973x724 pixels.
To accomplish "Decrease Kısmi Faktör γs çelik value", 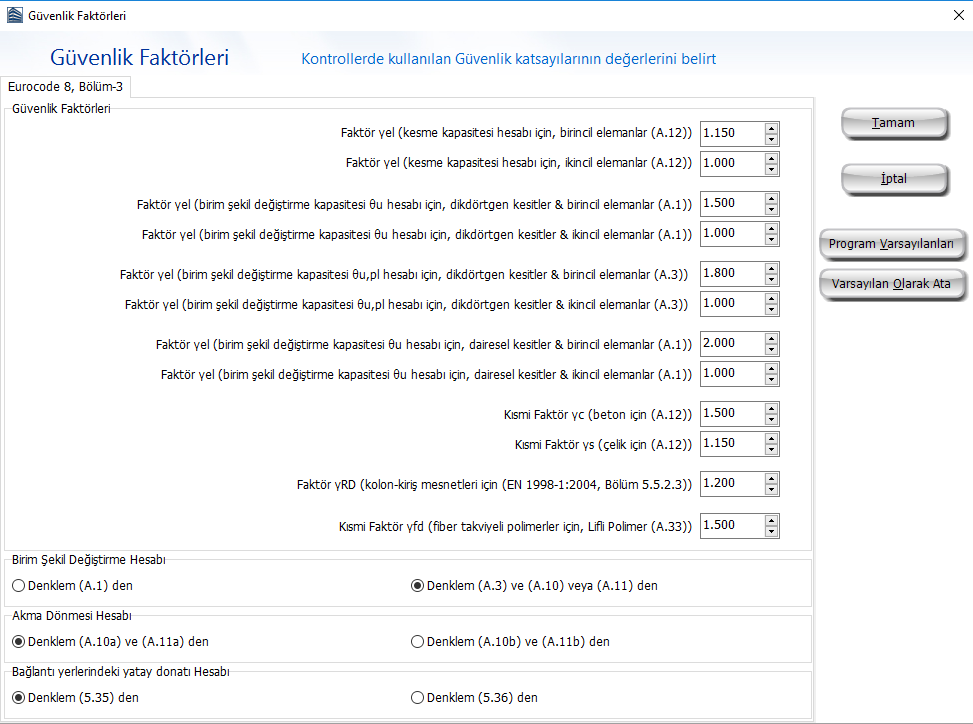I will 771,449.
